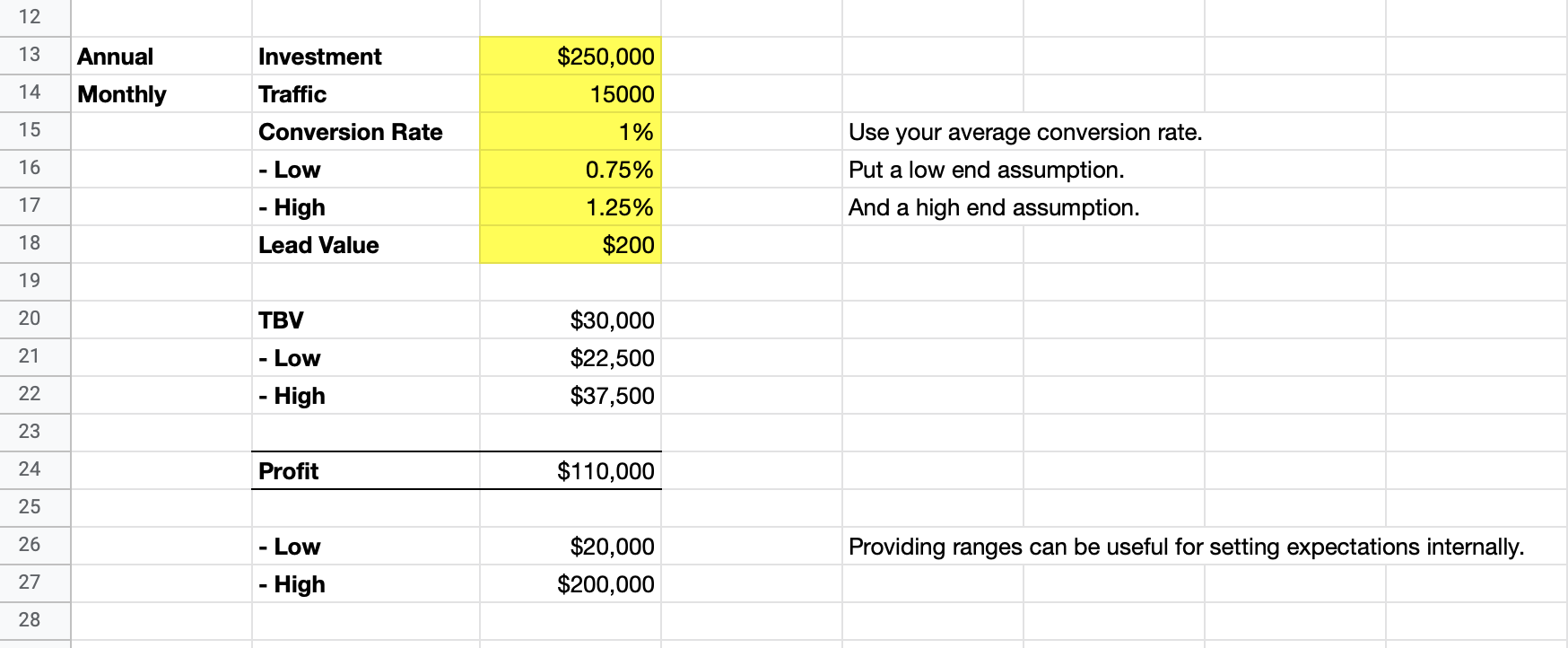Click the "Annual" label cell
The image size is (1568, 648).
(116, 57)
